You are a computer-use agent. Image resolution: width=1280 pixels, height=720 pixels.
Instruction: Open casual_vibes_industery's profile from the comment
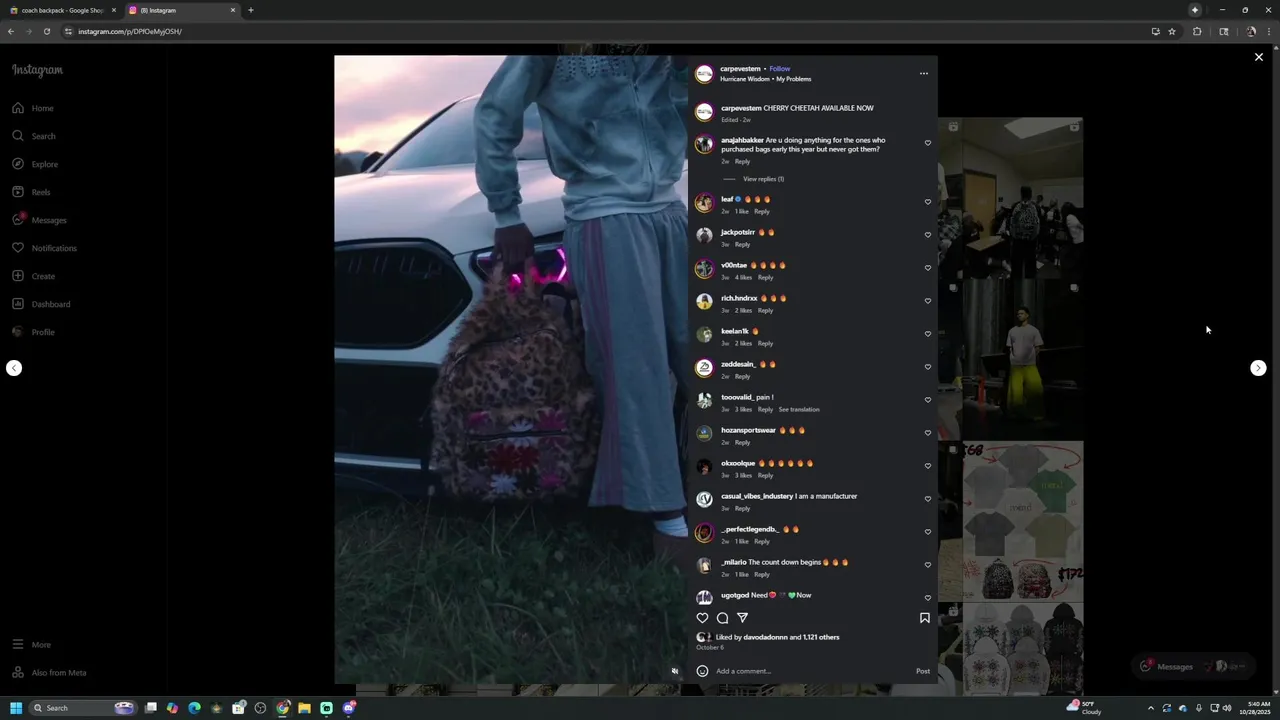(x=757, y=496)
